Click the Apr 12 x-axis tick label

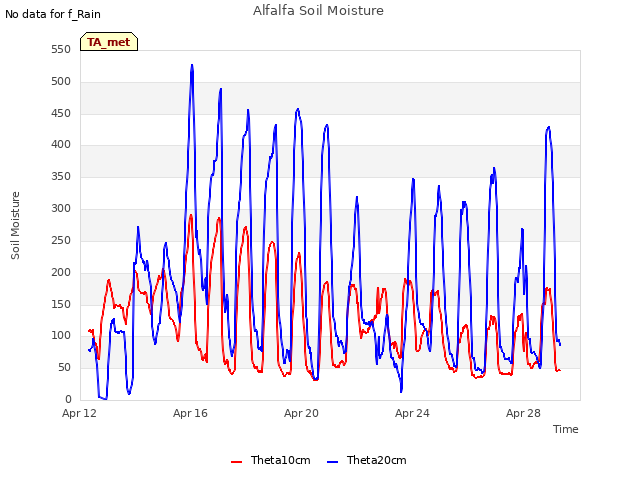coord(80,413)
